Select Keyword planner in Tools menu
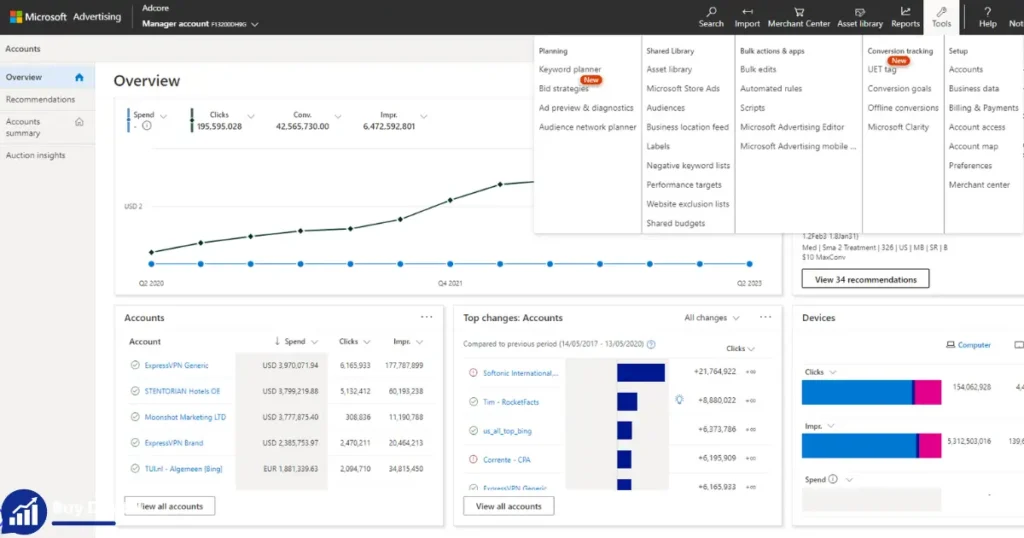The width and height of the screenshot is (1024, 538). point(569,69)
